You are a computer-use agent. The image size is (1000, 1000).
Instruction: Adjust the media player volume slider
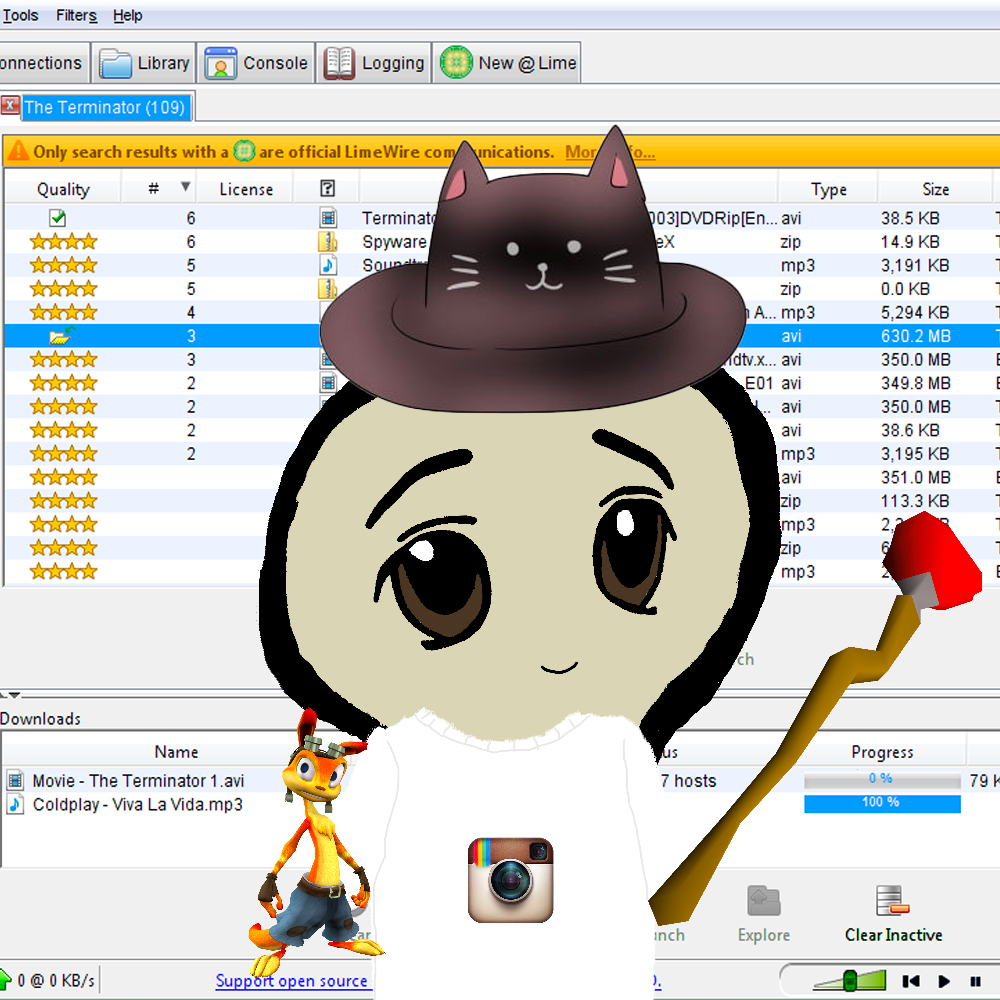pyautogui.click(x=850, y=980)
